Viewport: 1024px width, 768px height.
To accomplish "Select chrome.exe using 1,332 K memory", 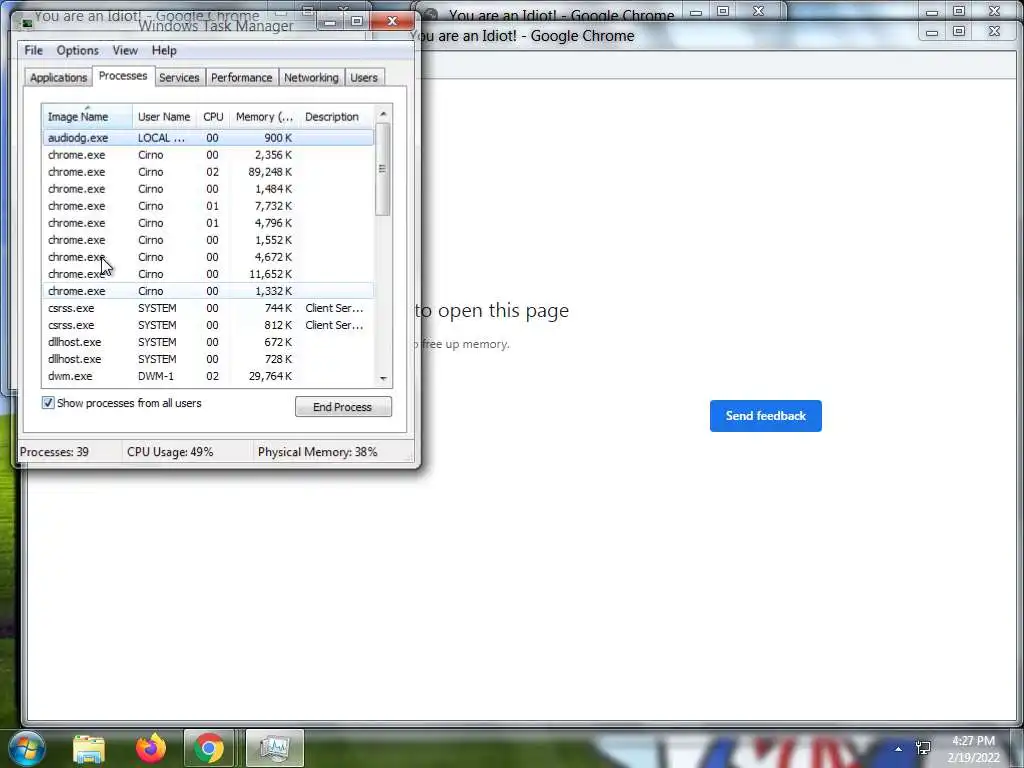I will 208,291.
